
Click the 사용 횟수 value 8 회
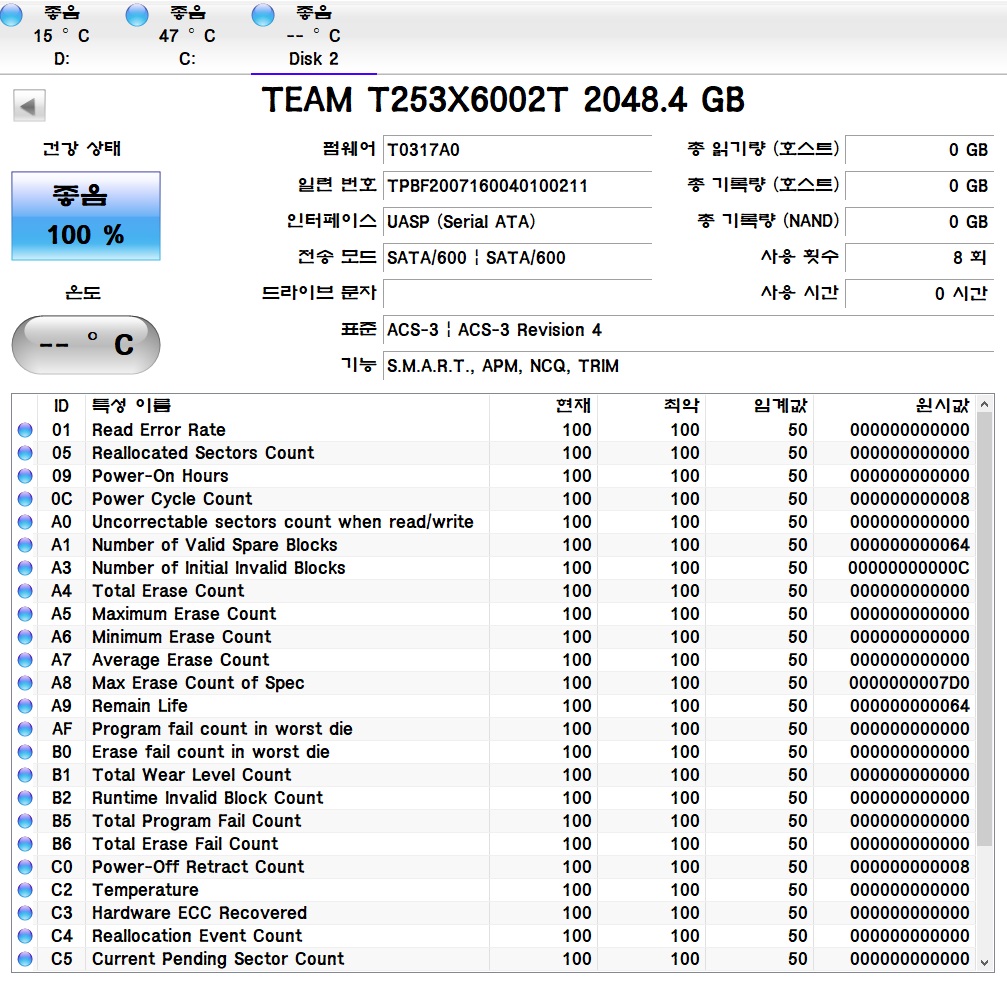(919, 258)
